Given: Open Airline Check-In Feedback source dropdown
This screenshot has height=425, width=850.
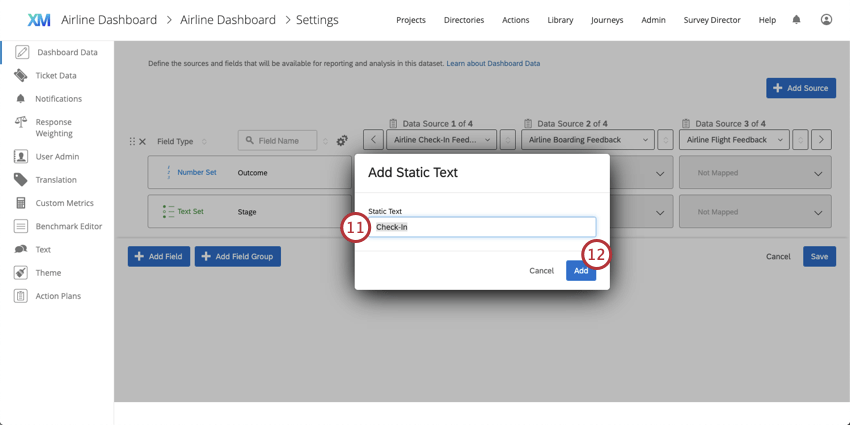Looking at the screenshot, I should [x=442, y=140].
